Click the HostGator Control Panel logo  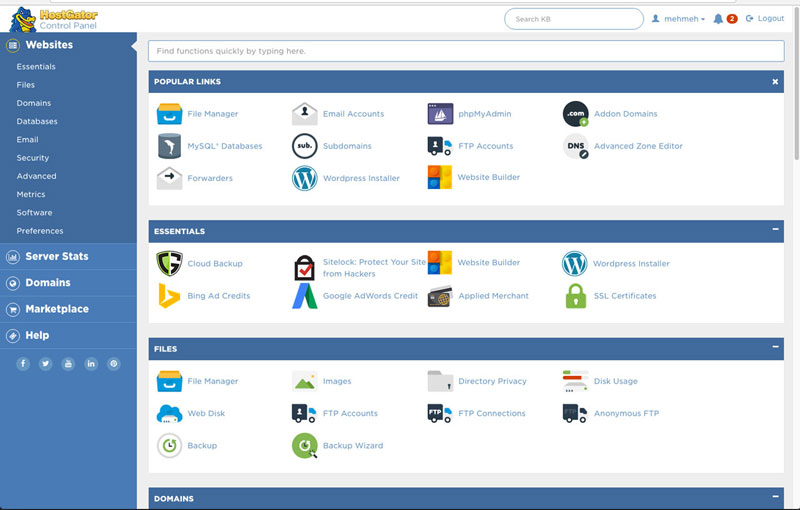54,19
